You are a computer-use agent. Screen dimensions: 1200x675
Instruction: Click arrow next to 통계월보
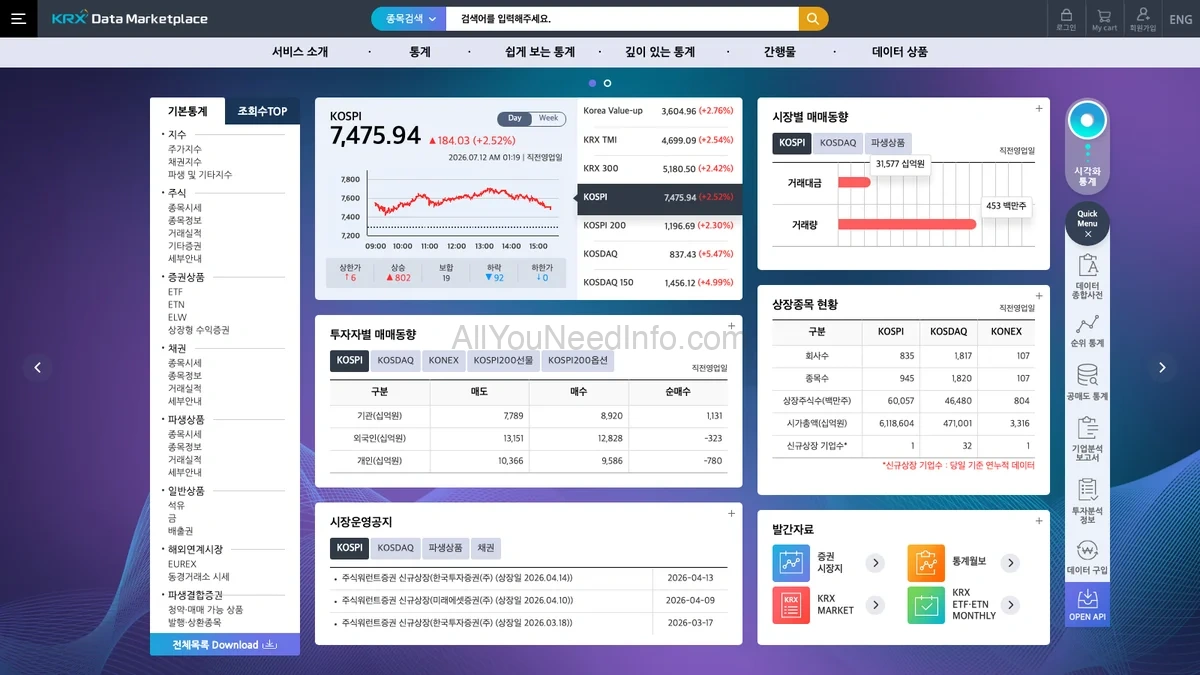(x=1010, y=563)
